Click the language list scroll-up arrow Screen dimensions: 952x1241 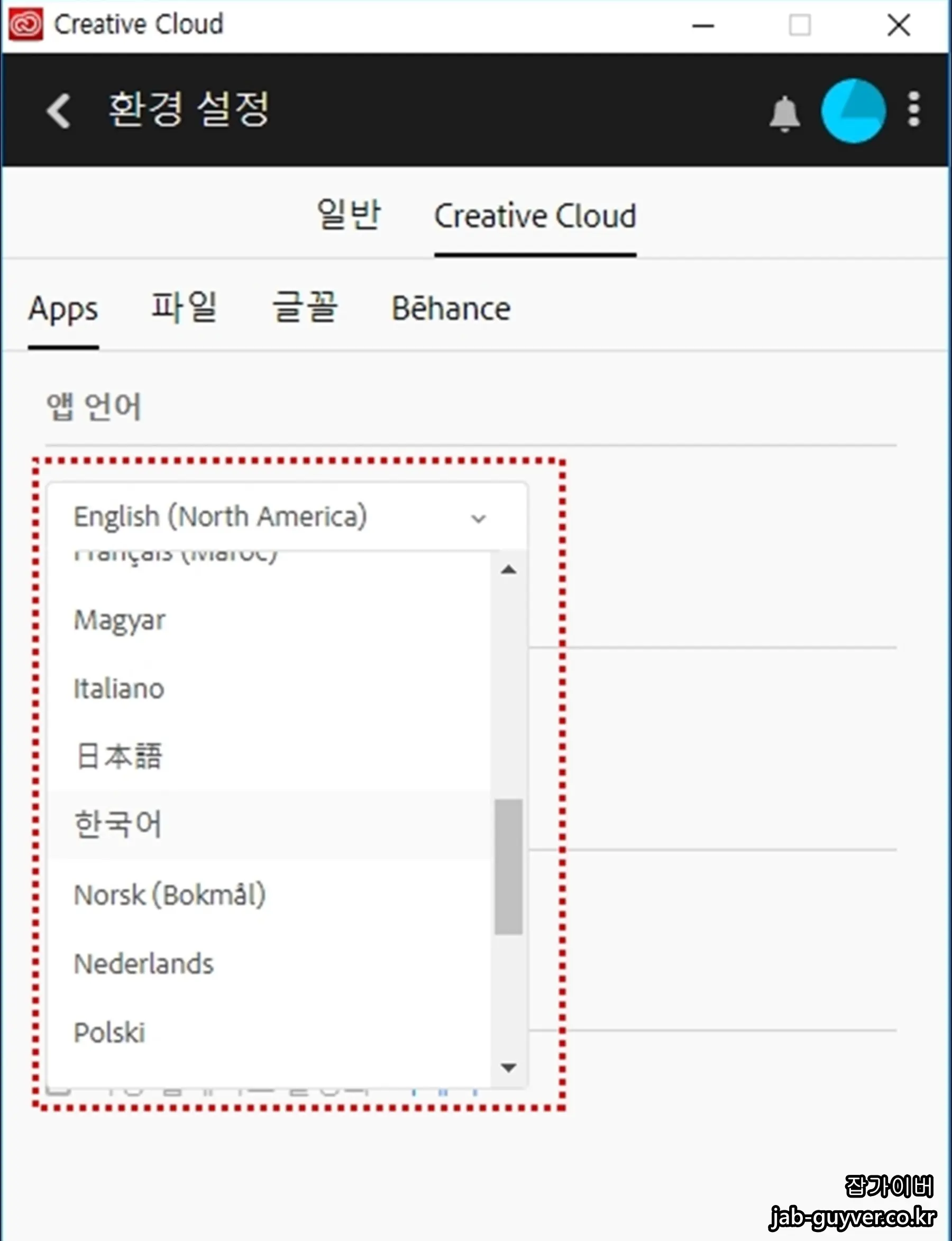(508, 570)
